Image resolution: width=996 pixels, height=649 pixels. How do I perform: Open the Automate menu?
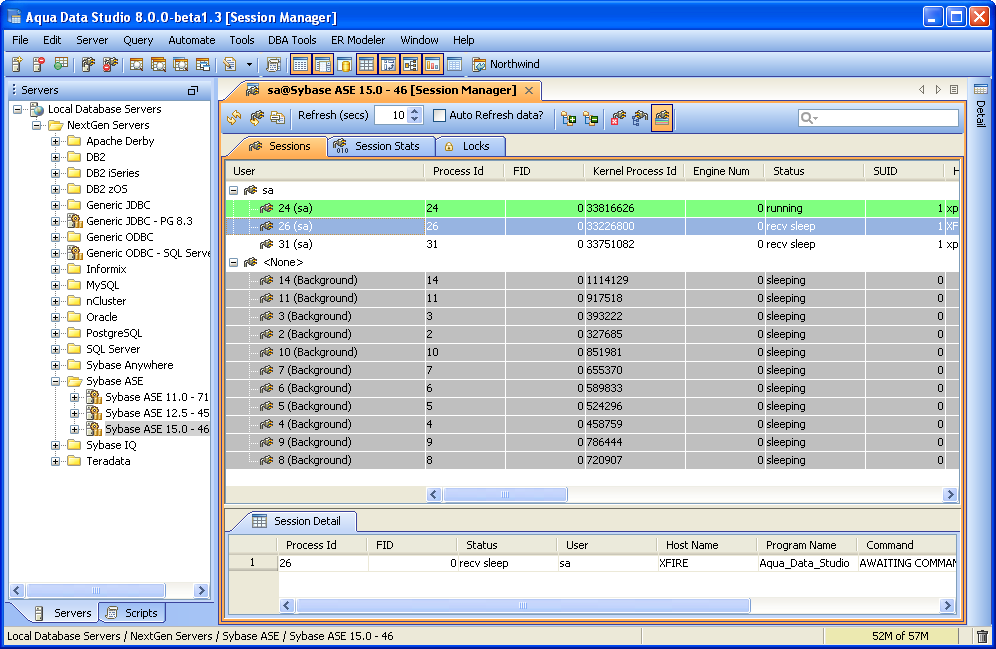[x=191, y=40]
